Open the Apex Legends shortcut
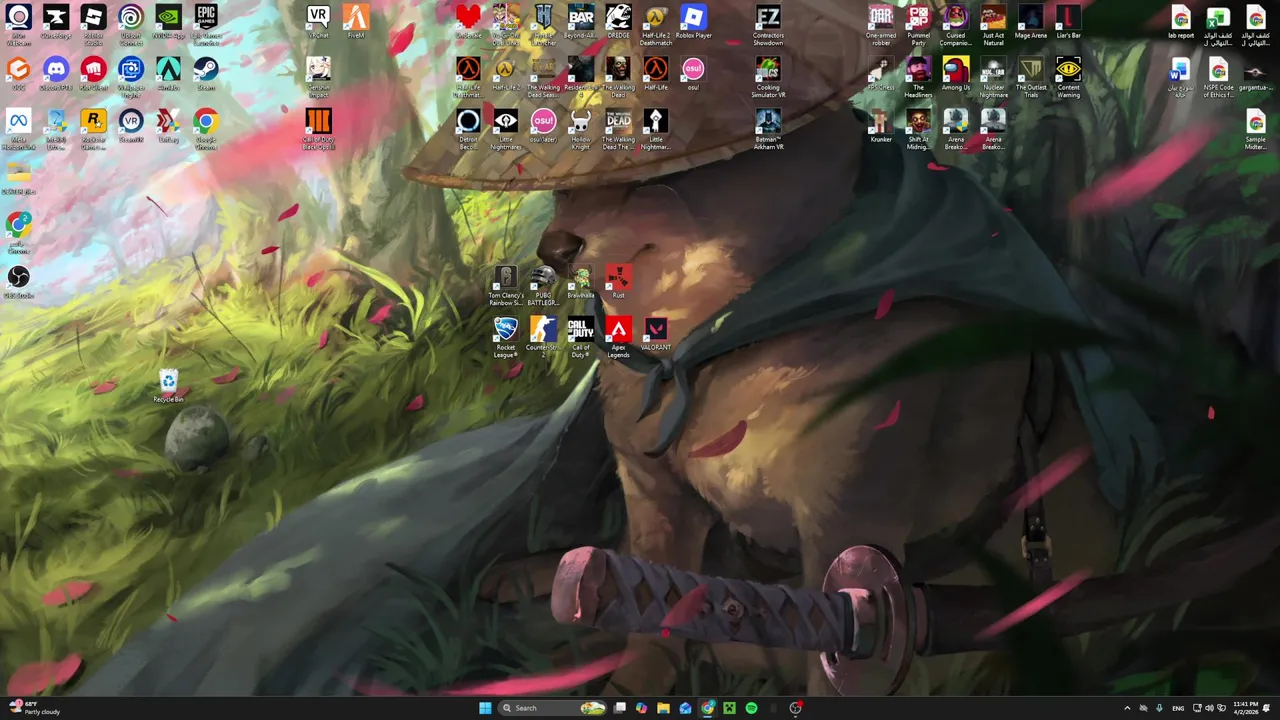 [x=618, y=336]
